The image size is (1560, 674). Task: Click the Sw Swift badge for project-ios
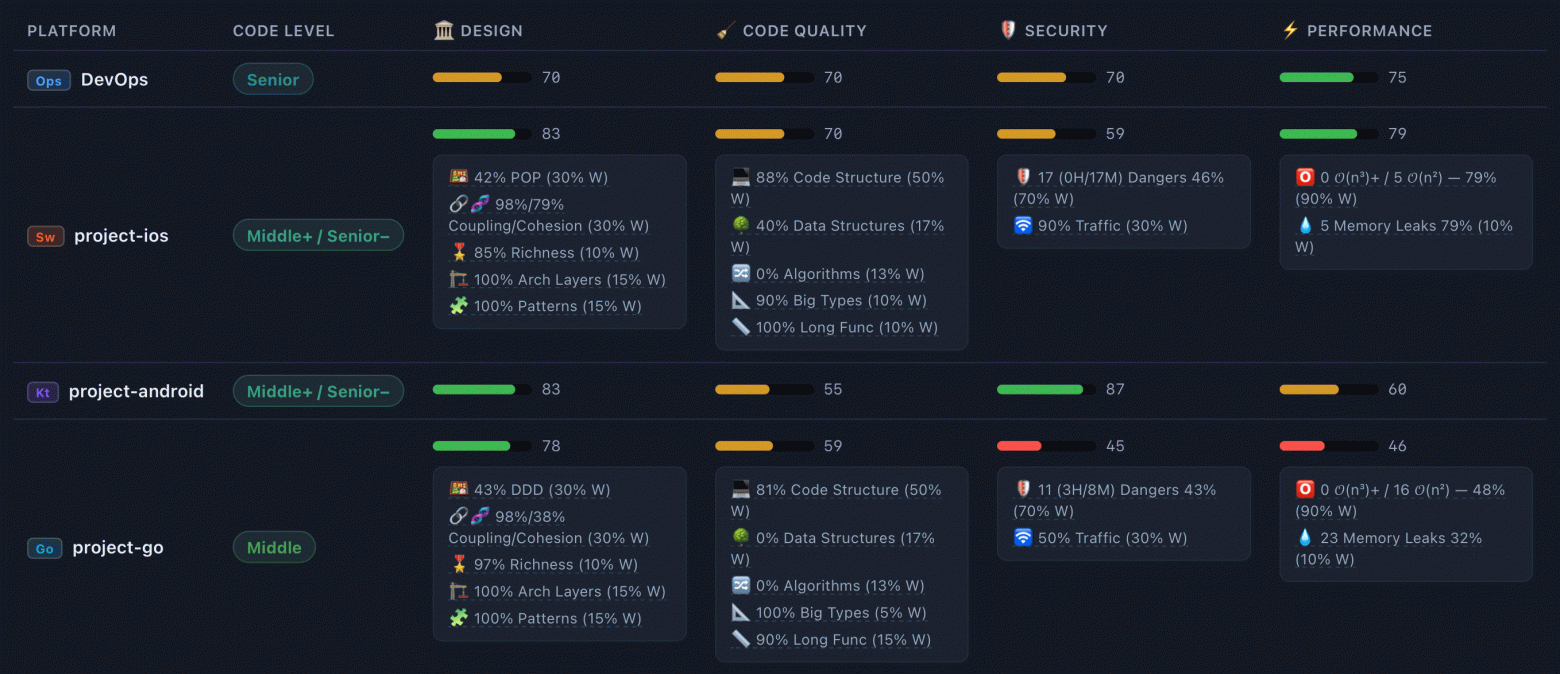pyautogui.click(x=46, y=236)
